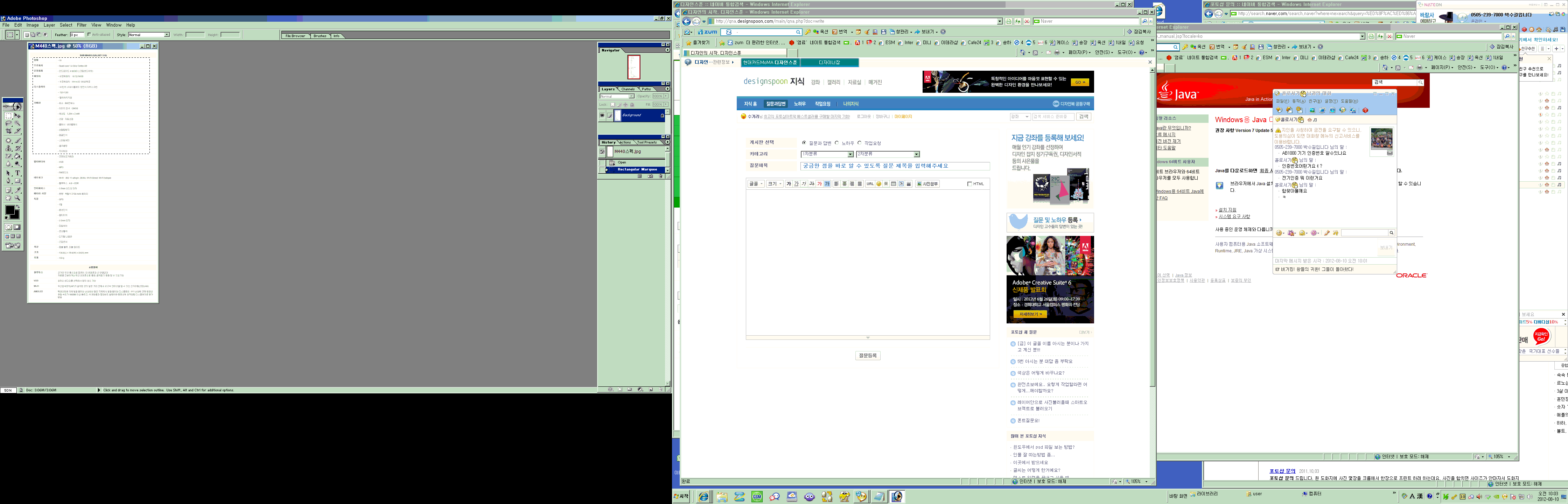This screenshot has height=504, width=1568.
Task: Select the Hand tool
Action: coord(8,198)
